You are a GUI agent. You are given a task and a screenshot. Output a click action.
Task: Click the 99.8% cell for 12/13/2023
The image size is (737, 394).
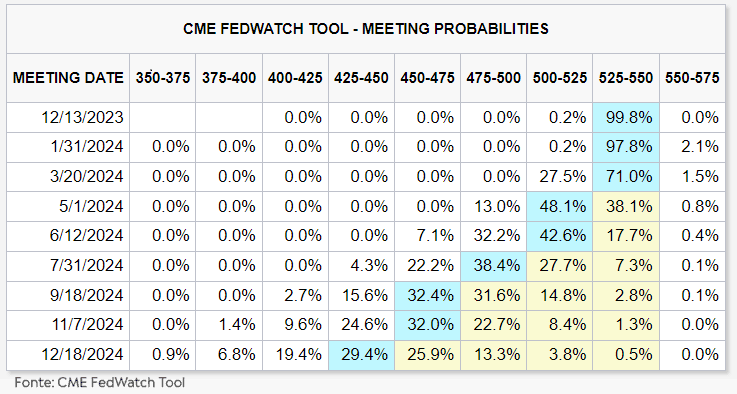click(626, 117)
